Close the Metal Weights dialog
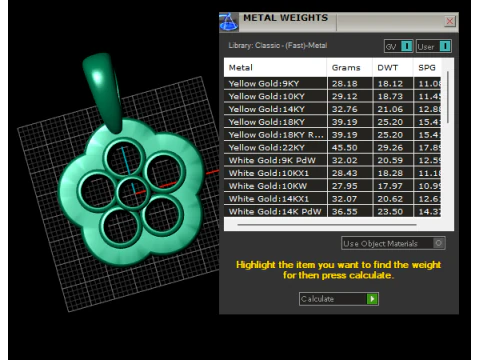480x360 pixels. click(x=450, y=21)
